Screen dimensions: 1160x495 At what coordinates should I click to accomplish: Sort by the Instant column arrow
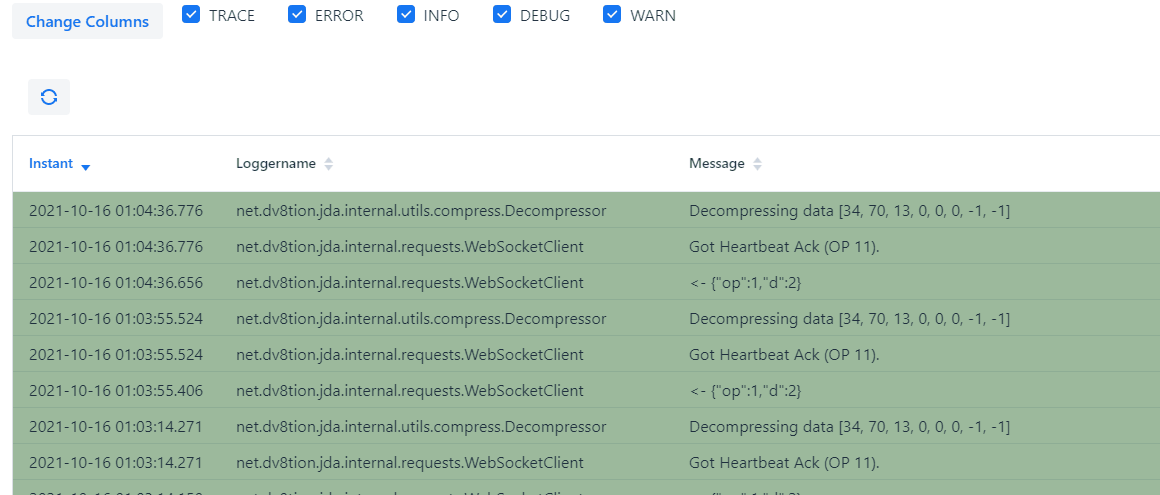[x=85, y=166]
